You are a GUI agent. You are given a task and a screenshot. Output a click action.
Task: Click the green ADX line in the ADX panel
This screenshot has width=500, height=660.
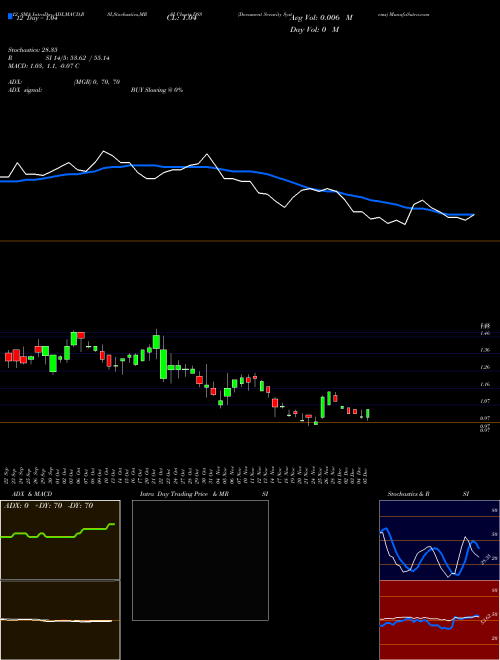point(58,532)
